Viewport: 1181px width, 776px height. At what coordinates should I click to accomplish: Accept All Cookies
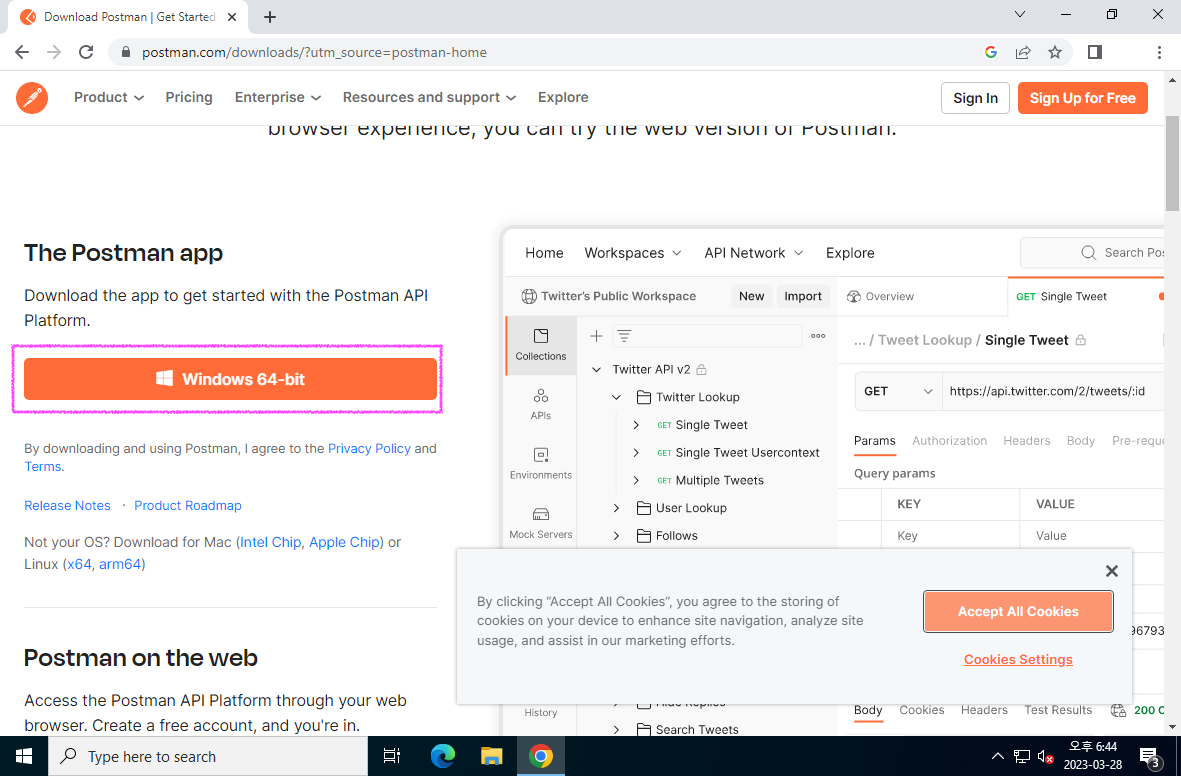click(1018, 612)
